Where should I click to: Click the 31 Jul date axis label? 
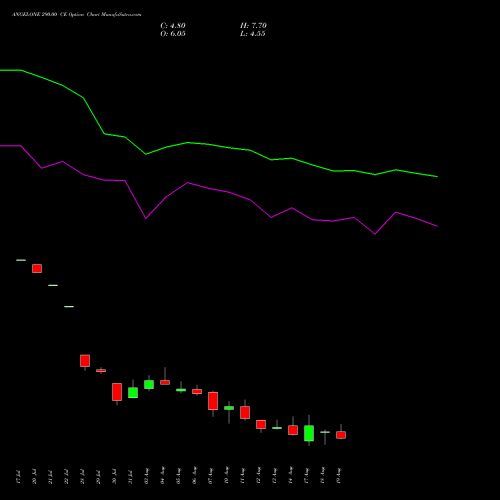(x=130, y=477)
